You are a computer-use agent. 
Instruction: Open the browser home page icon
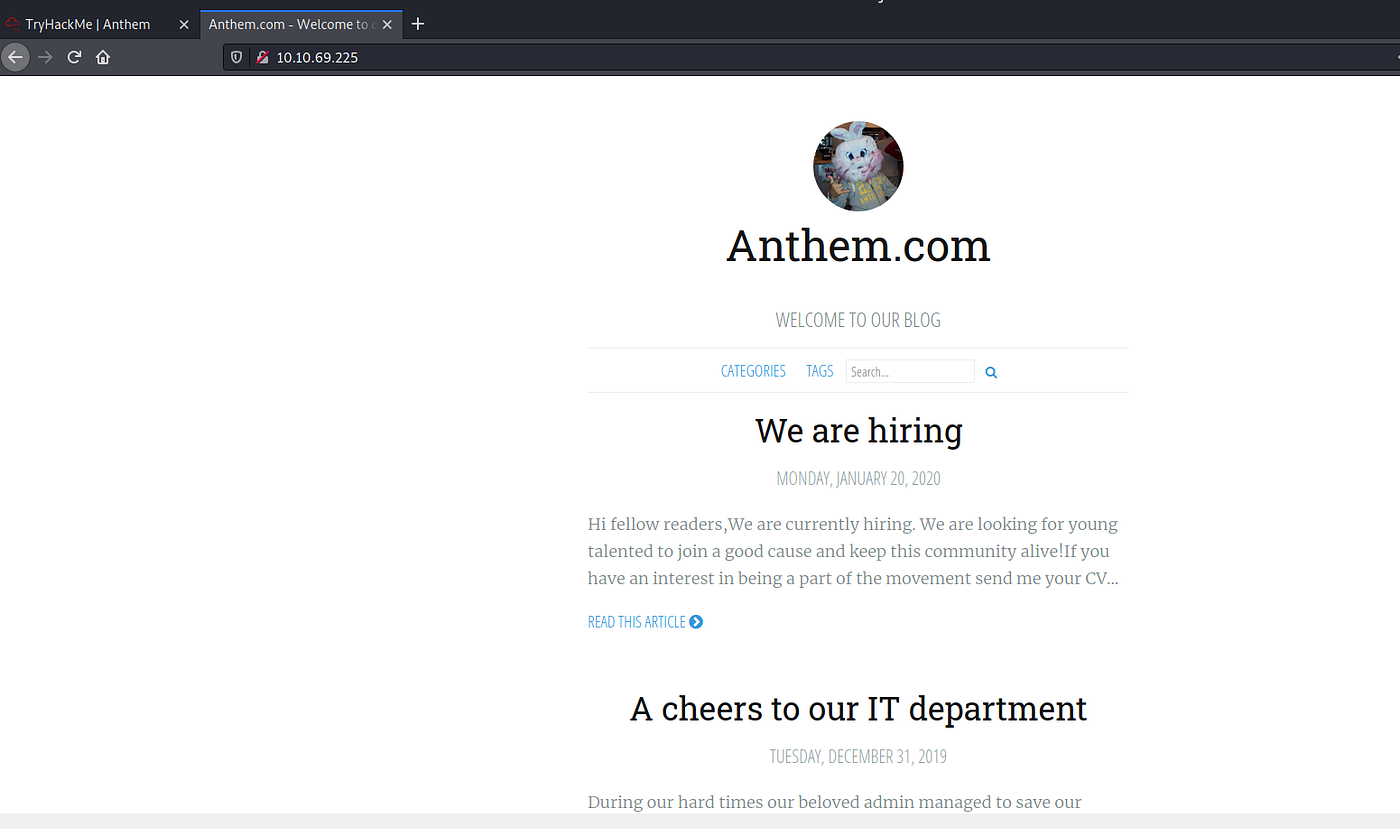click(103, 57)
